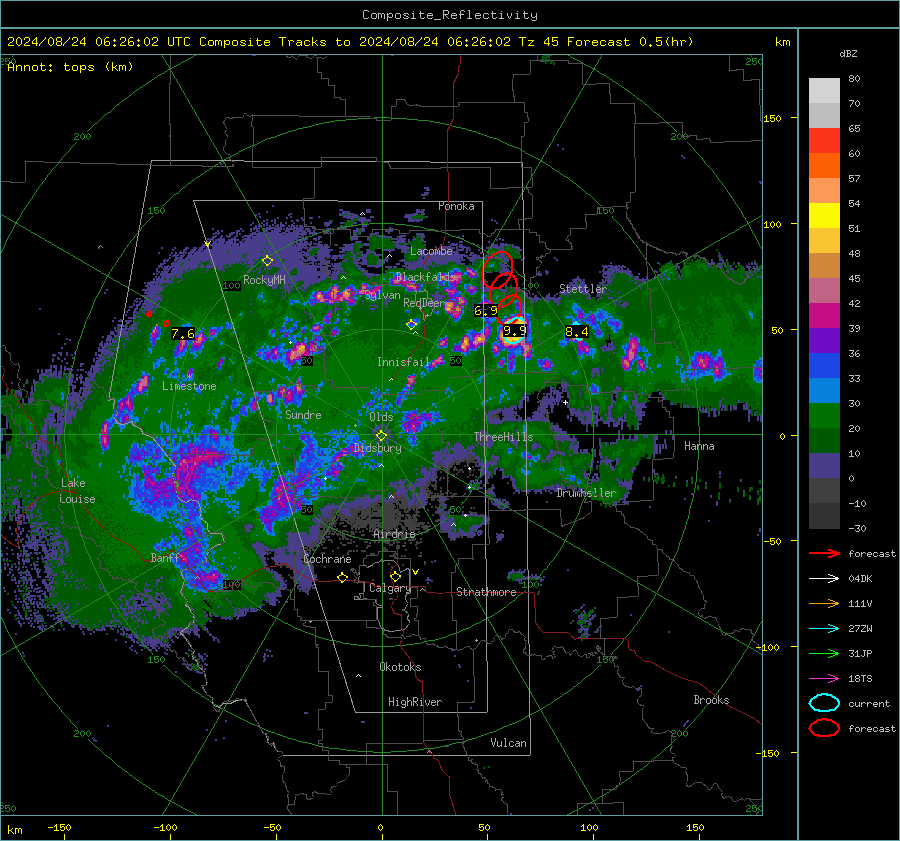Click the storm top label 6.9
Image resolution: width=900 pixels, height=841 pixels.
[x=486, y=311]
